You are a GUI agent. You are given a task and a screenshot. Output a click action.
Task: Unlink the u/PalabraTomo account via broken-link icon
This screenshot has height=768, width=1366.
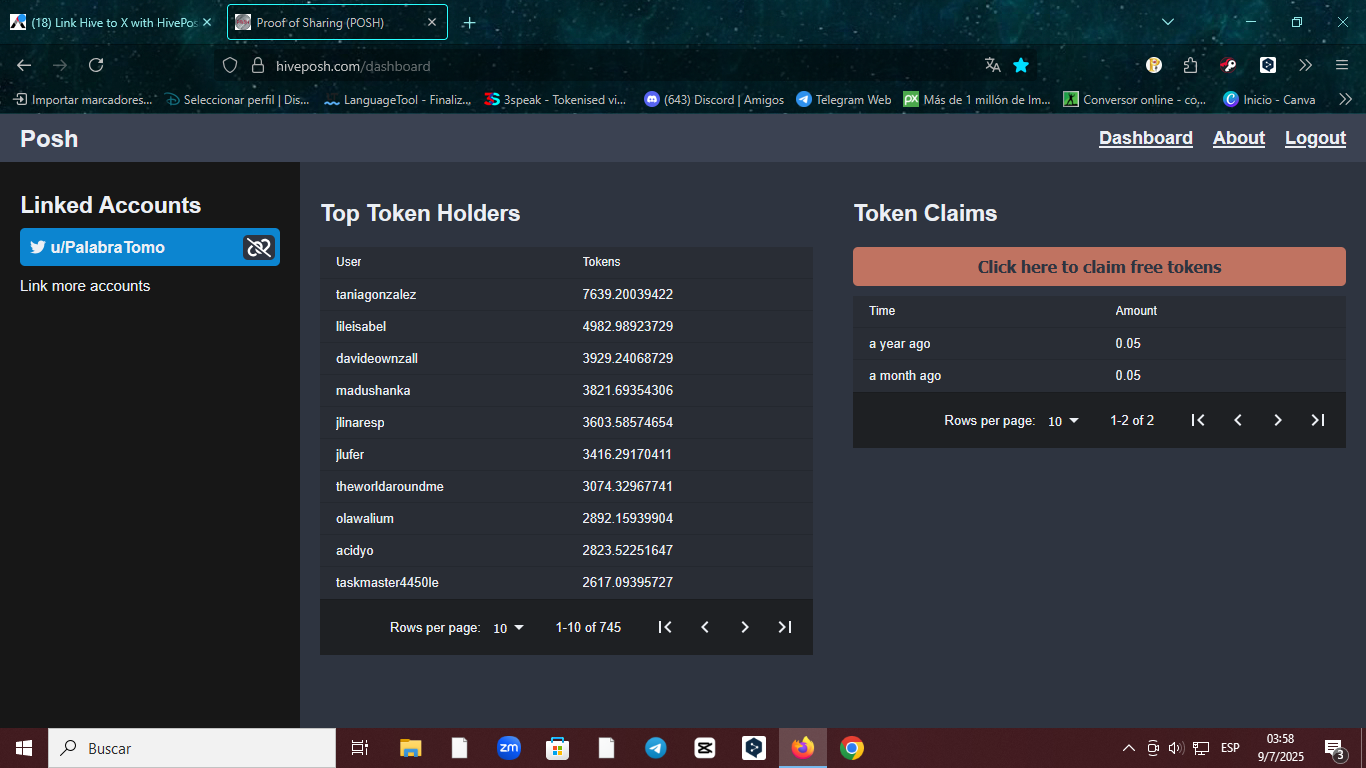[x=259, y=247]
